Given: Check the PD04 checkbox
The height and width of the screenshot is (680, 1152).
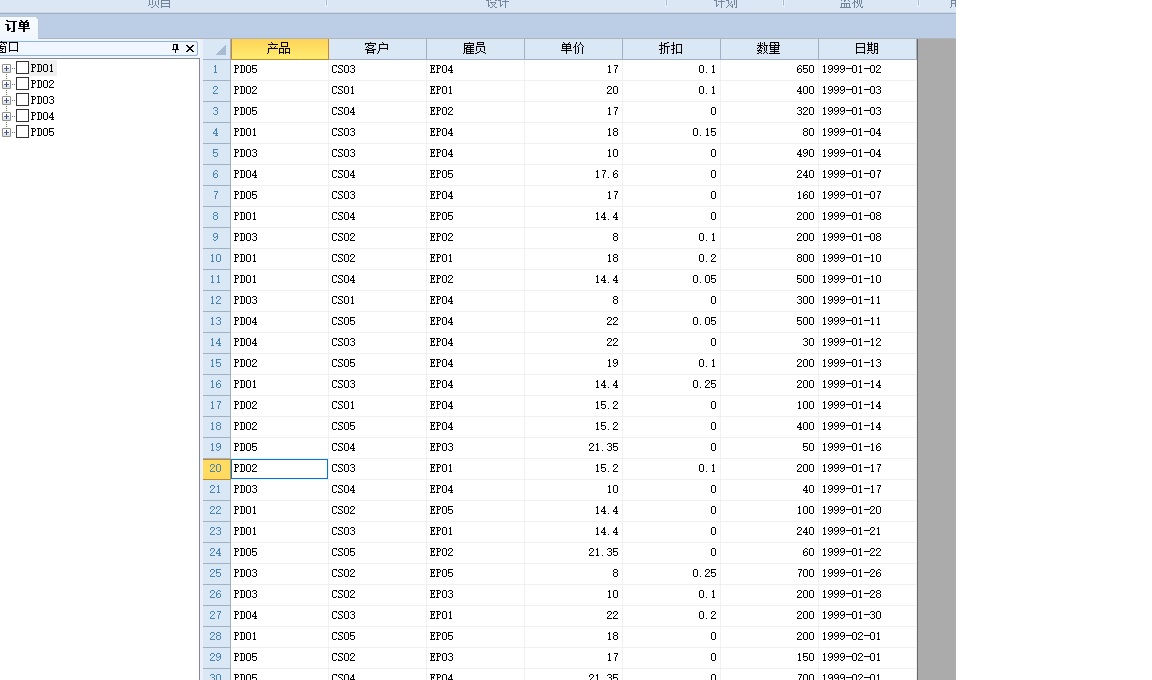Looking at the screenshot, I should [x=23, y=116].
